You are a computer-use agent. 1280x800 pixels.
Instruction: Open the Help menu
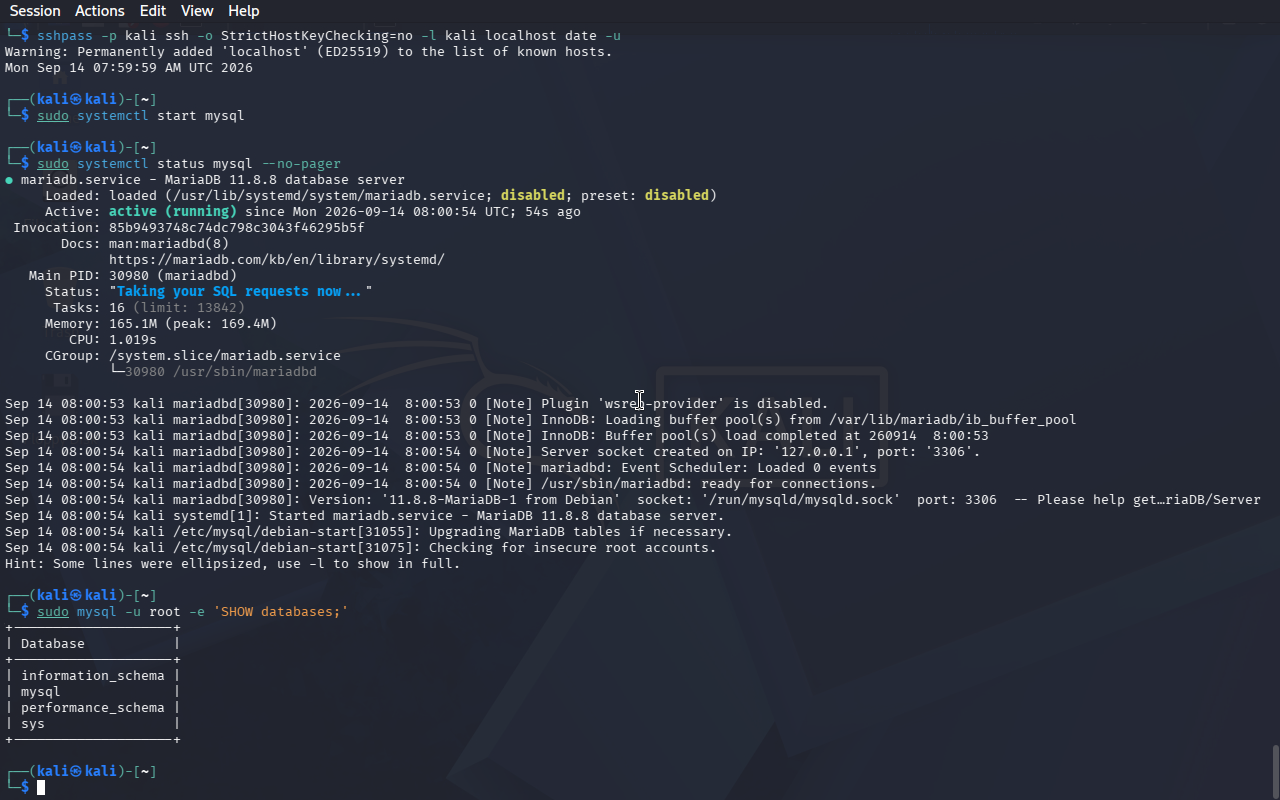(244, 11)
